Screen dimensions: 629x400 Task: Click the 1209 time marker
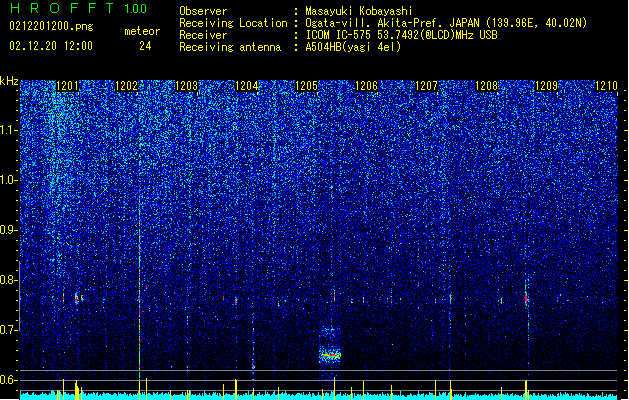tap(546, 86)
